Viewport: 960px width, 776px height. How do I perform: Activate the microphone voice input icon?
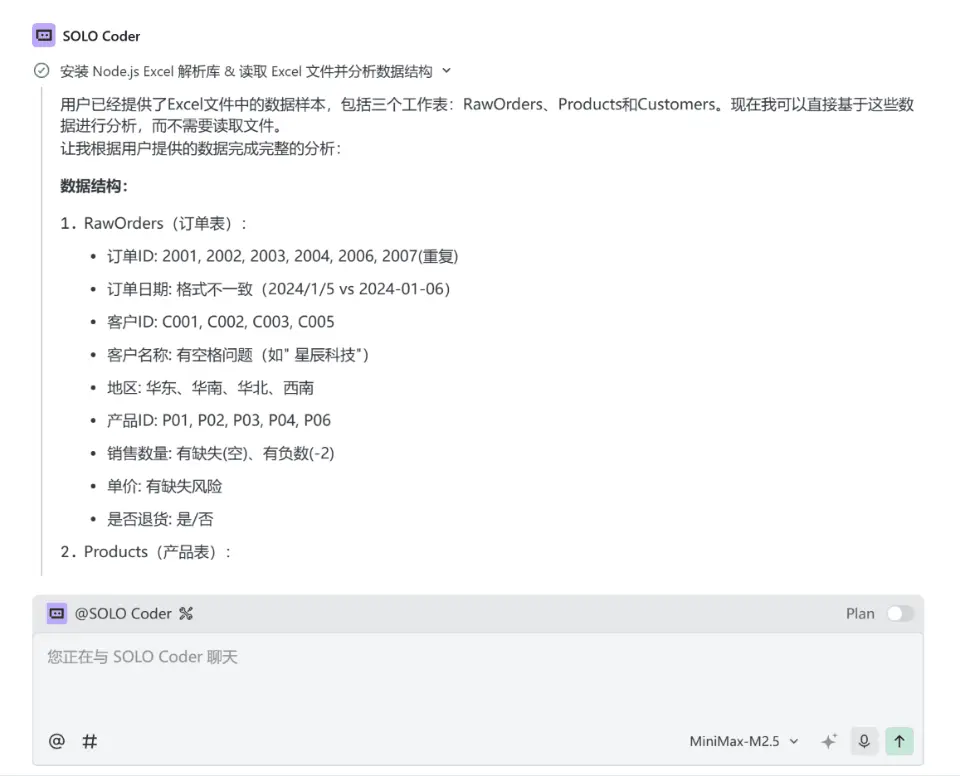[863, 741]
